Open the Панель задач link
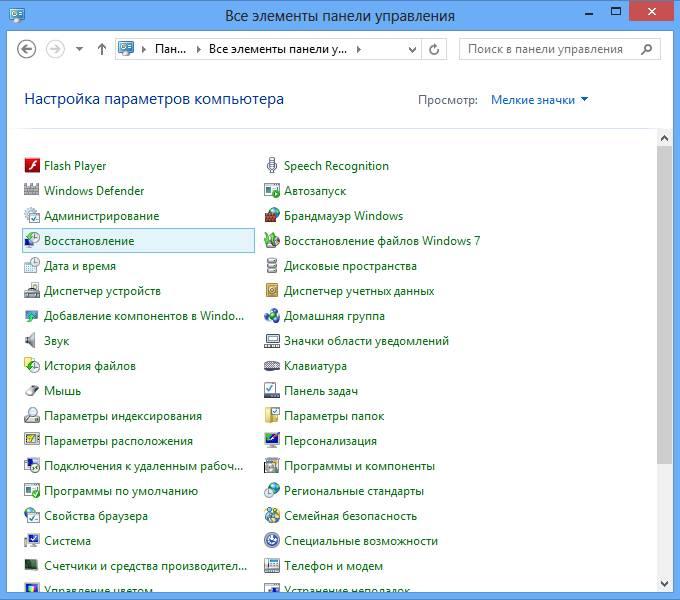680x600 pixels. point(321,391)
